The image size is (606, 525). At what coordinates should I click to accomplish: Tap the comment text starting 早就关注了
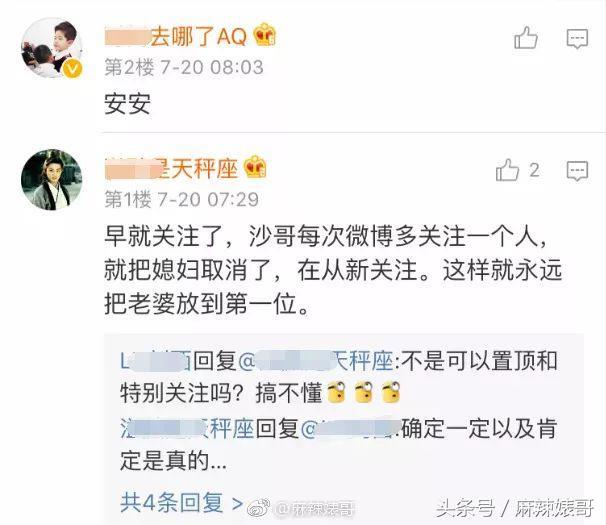pos(333,270)
